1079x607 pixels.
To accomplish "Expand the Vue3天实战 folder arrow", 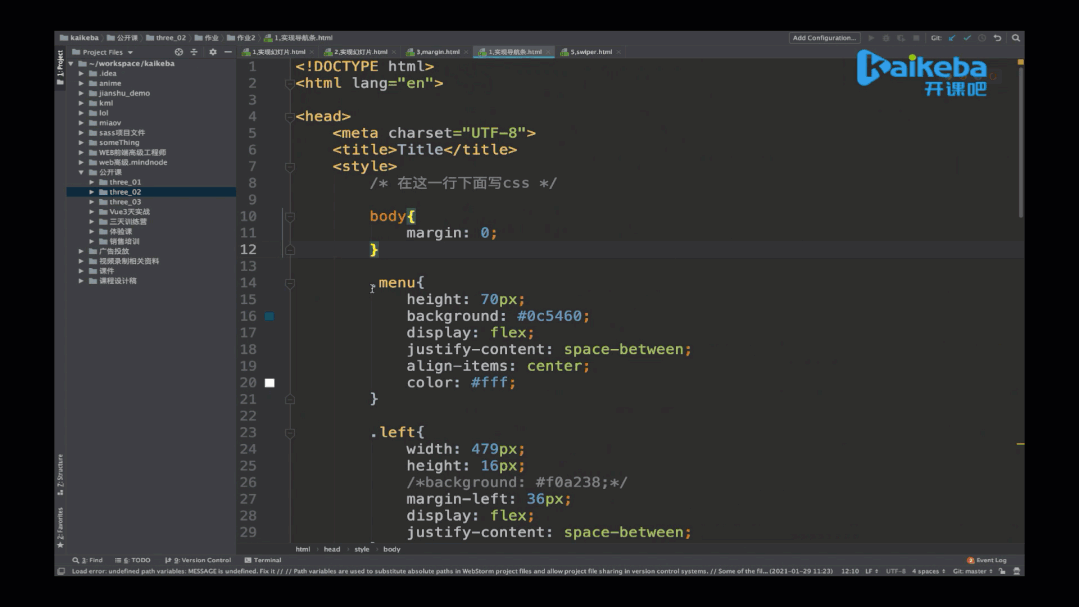I will click(x=92, y=212).
